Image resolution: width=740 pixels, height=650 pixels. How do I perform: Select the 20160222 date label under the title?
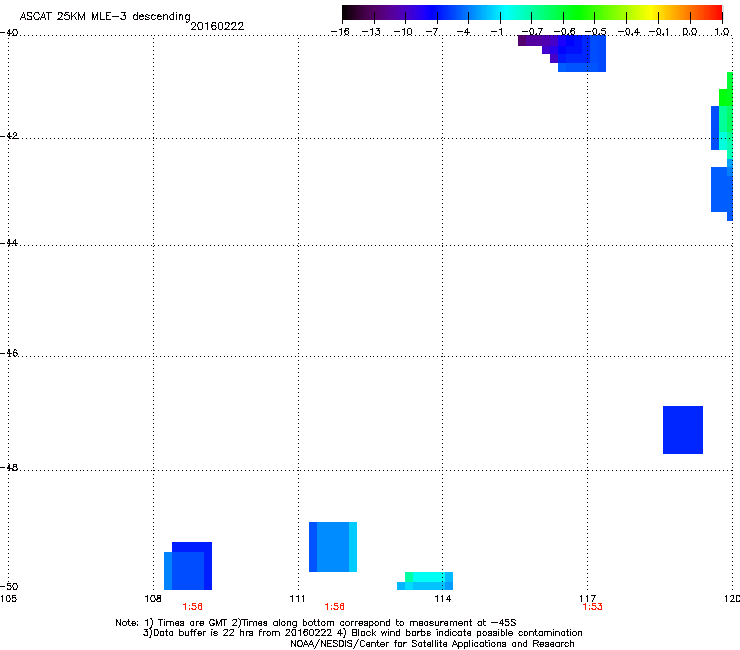pos(217,26)
